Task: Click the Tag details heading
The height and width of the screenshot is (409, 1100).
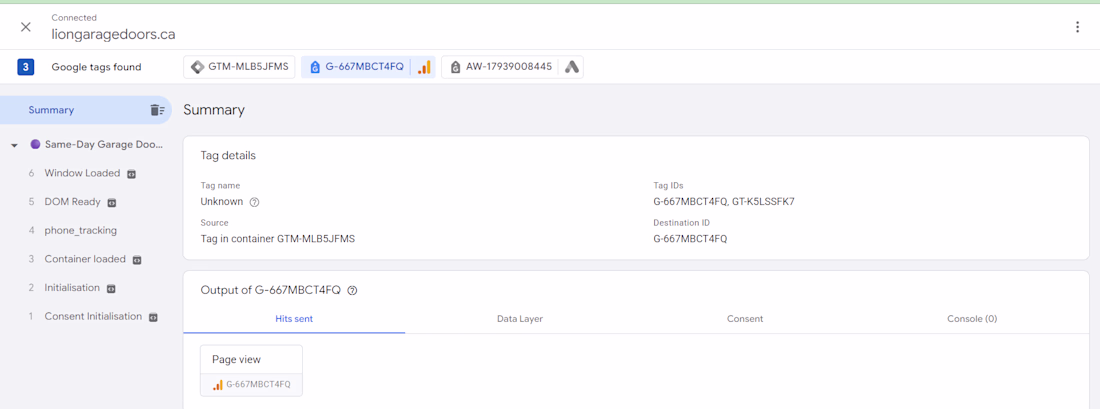Action: coord(228,156)
